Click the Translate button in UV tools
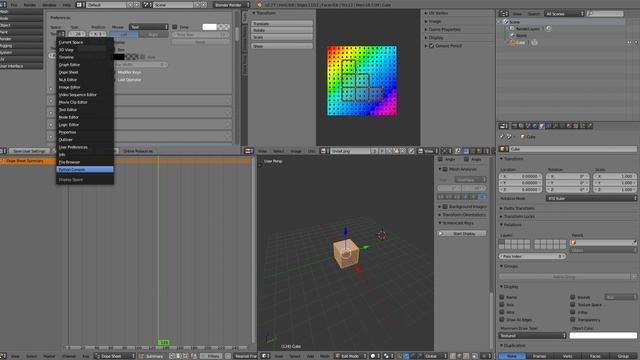640x360 pixels. click(x=282, y=24)
